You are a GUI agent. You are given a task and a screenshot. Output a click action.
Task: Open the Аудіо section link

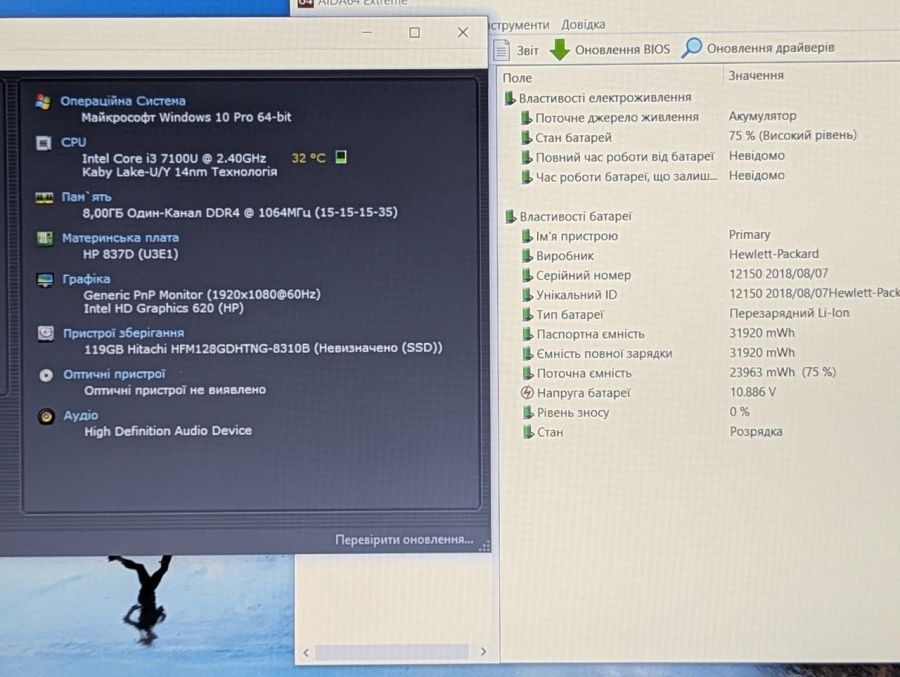[x=81, y=415]
